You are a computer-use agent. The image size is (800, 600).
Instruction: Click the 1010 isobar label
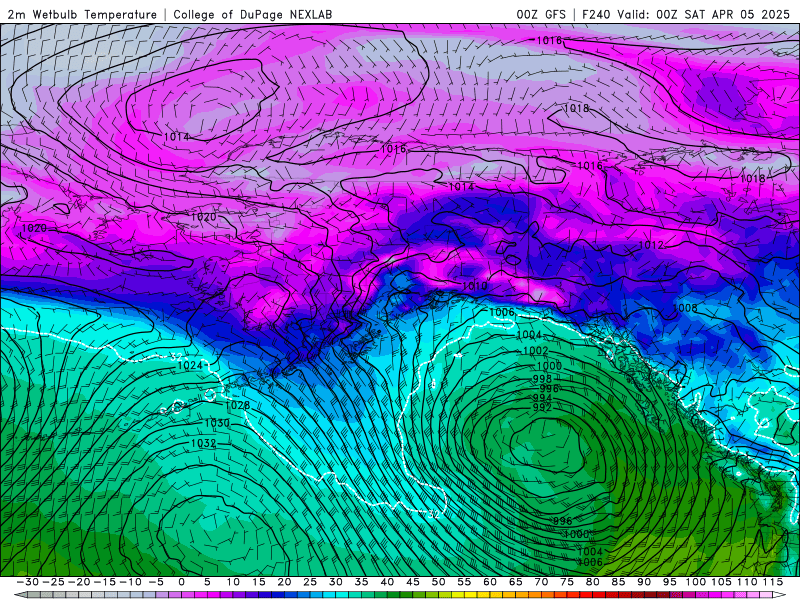[x=474, y=286]
